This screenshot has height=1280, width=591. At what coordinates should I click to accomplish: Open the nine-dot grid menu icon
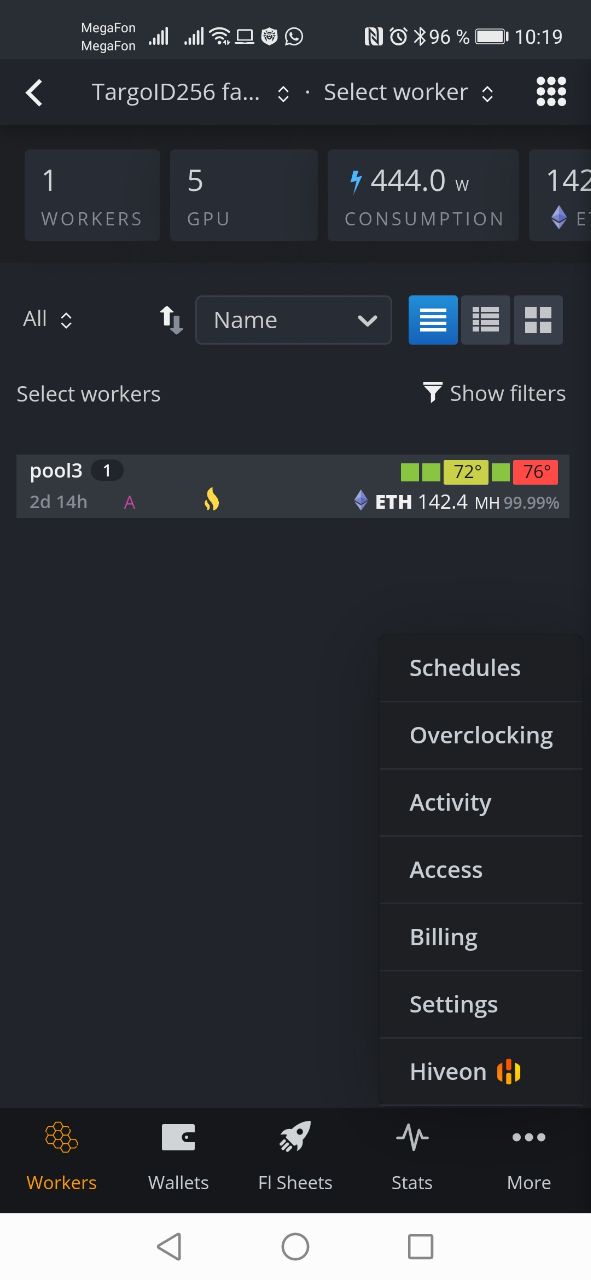pyautogui.click(x=551, y=92)
